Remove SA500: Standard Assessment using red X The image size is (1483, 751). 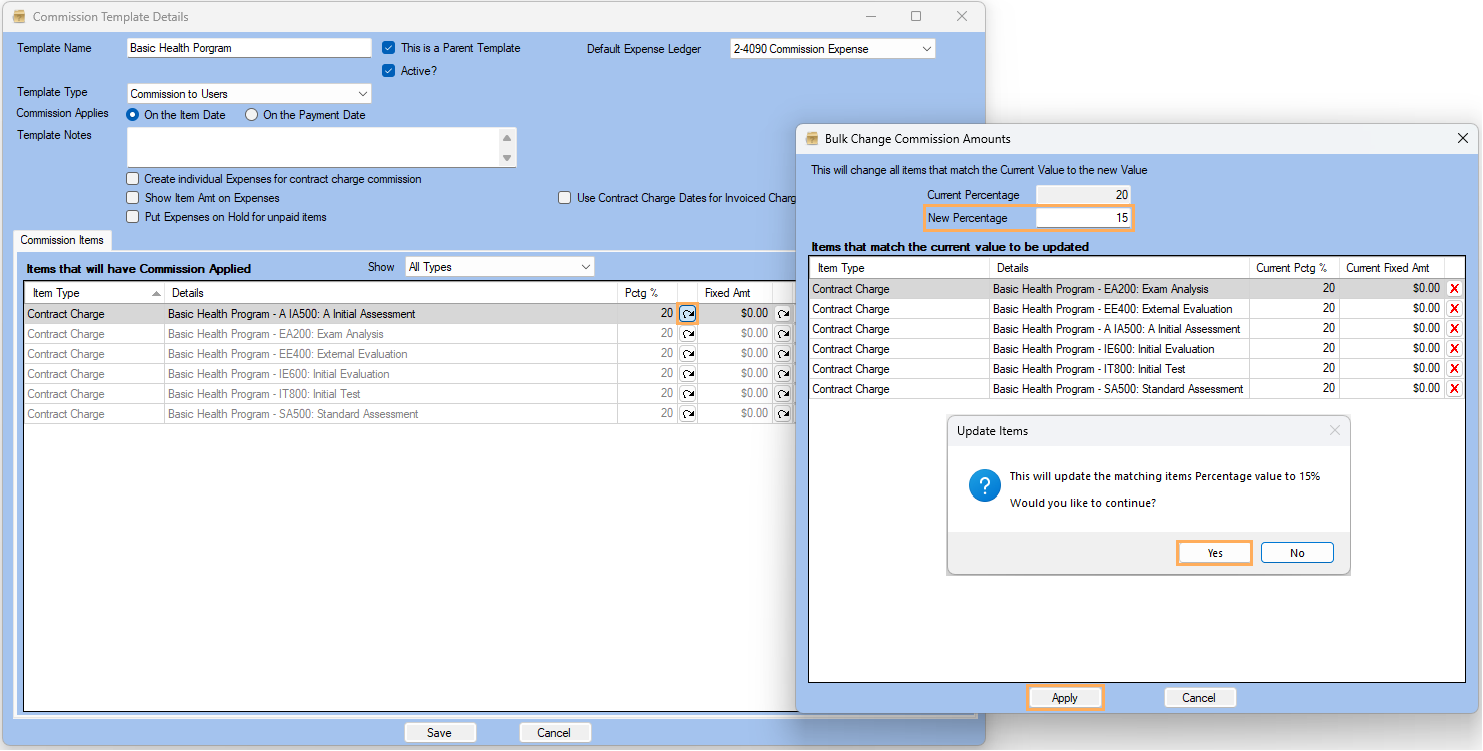[1454, 389]
